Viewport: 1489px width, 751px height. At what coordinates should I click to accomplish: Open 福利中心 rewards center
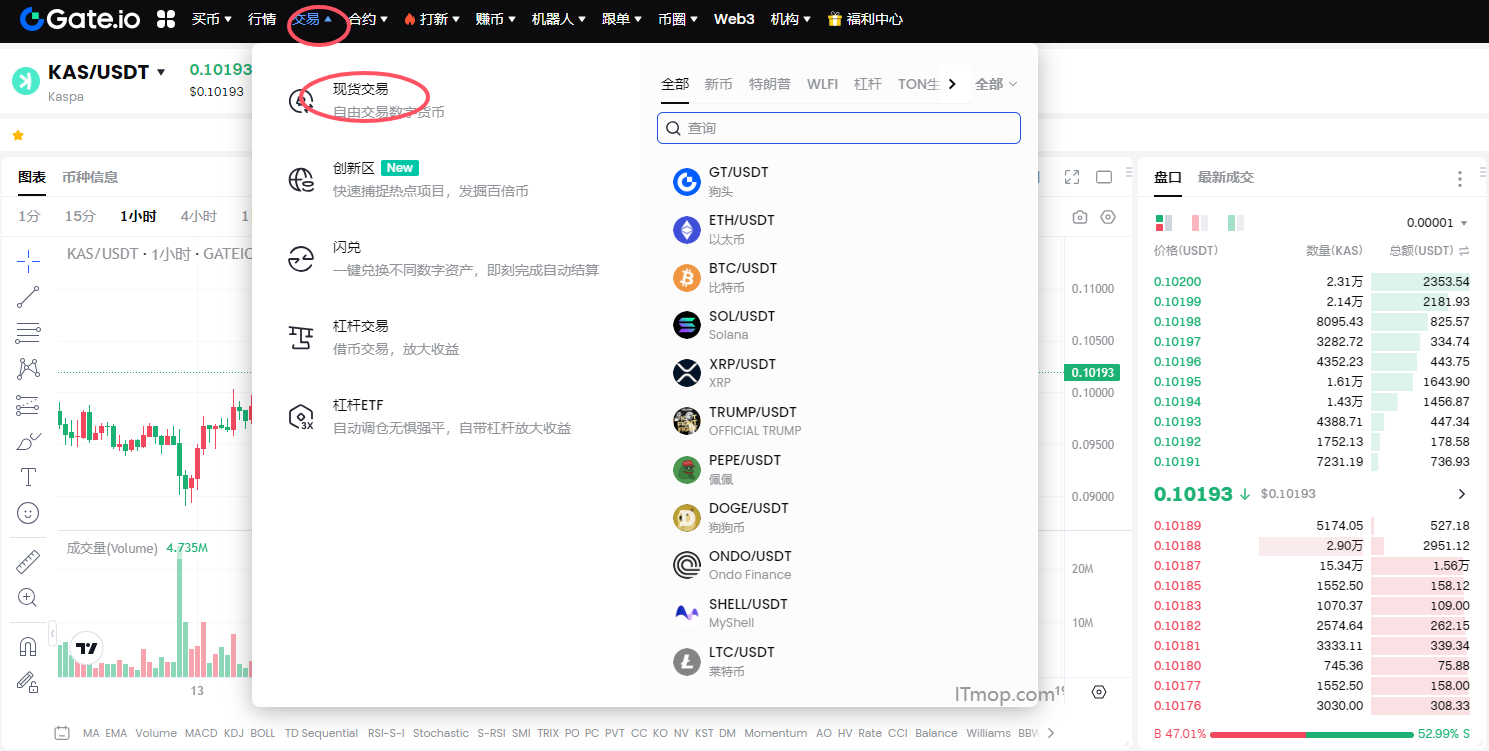[865, 19]
